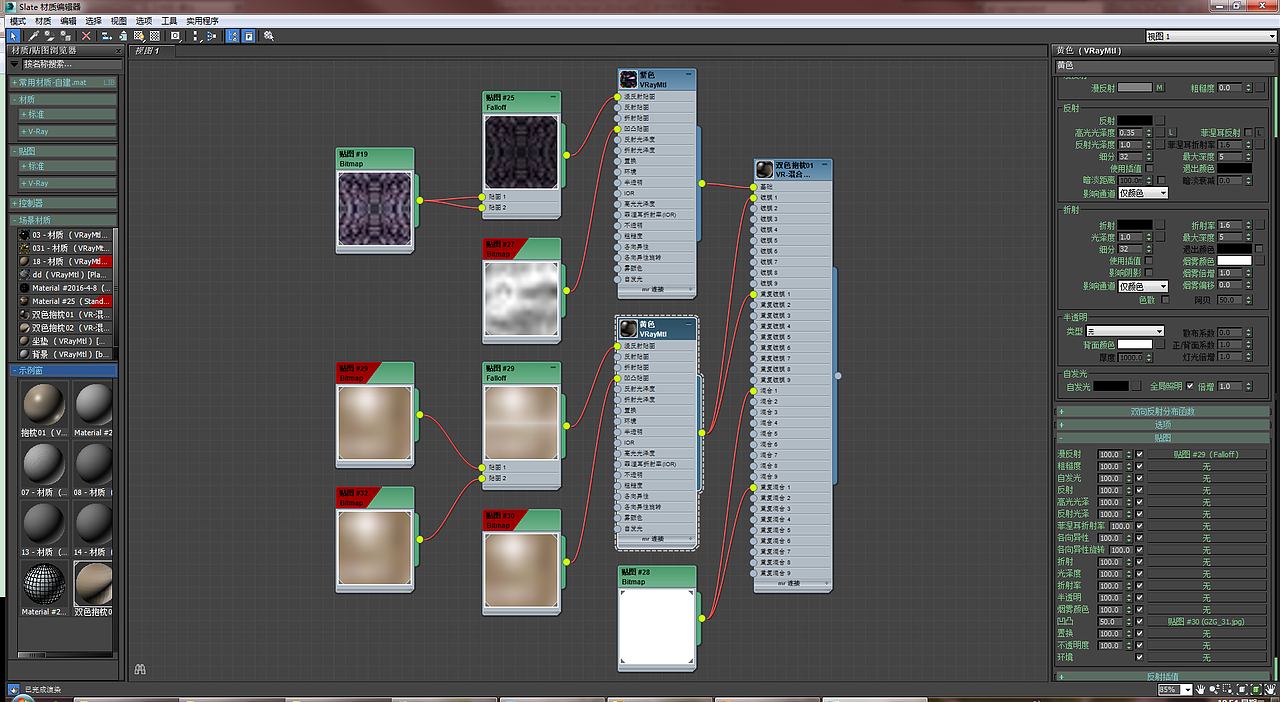Open 半透明 类型 dropdown
1280x702 pixels.
pyautogui.click(x=1127, y=331)
